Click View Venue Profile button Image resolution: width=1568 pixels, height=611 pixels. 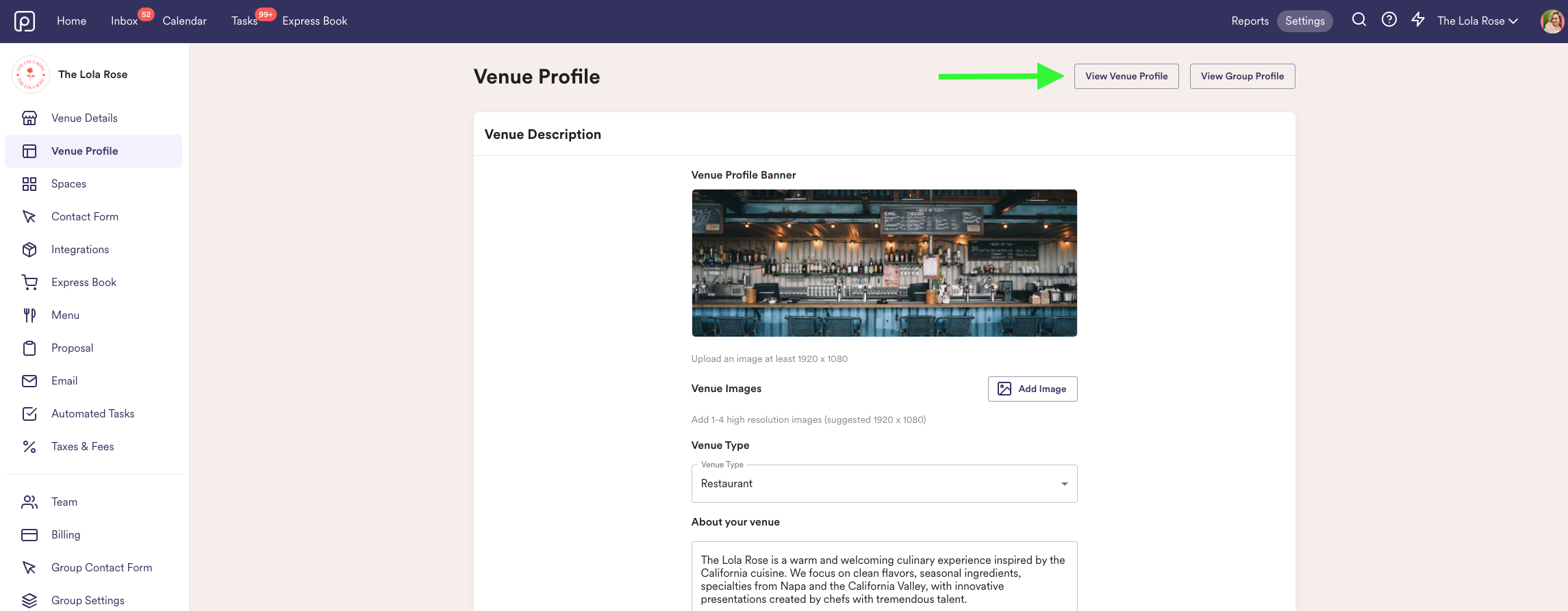coord(1126,76)
